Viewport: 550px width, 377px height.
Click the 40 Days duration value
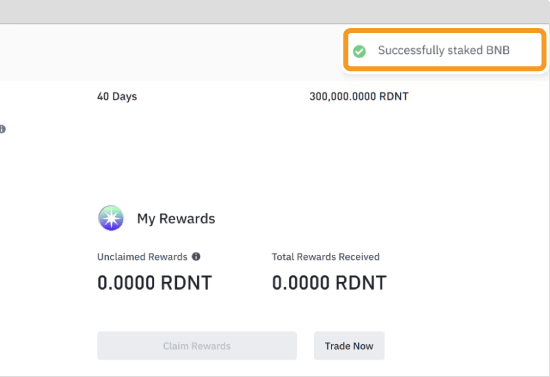(x=117, y=96)
